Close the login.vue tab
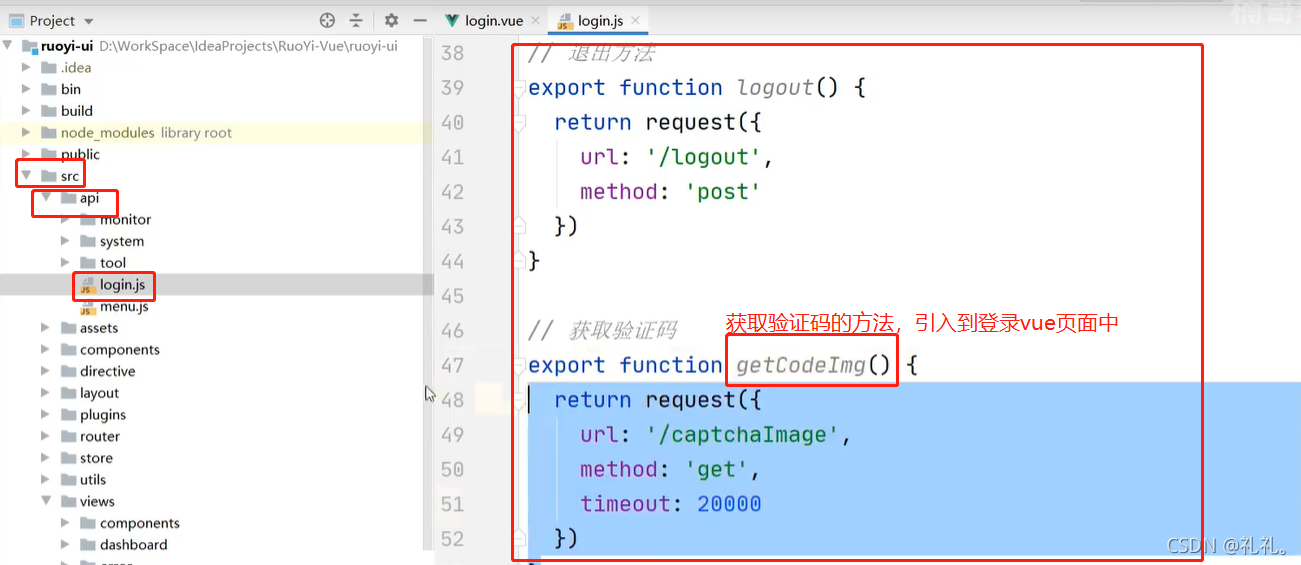This screenshot has width=1301, height=565. pyautogui.click(x=535, y=20)
